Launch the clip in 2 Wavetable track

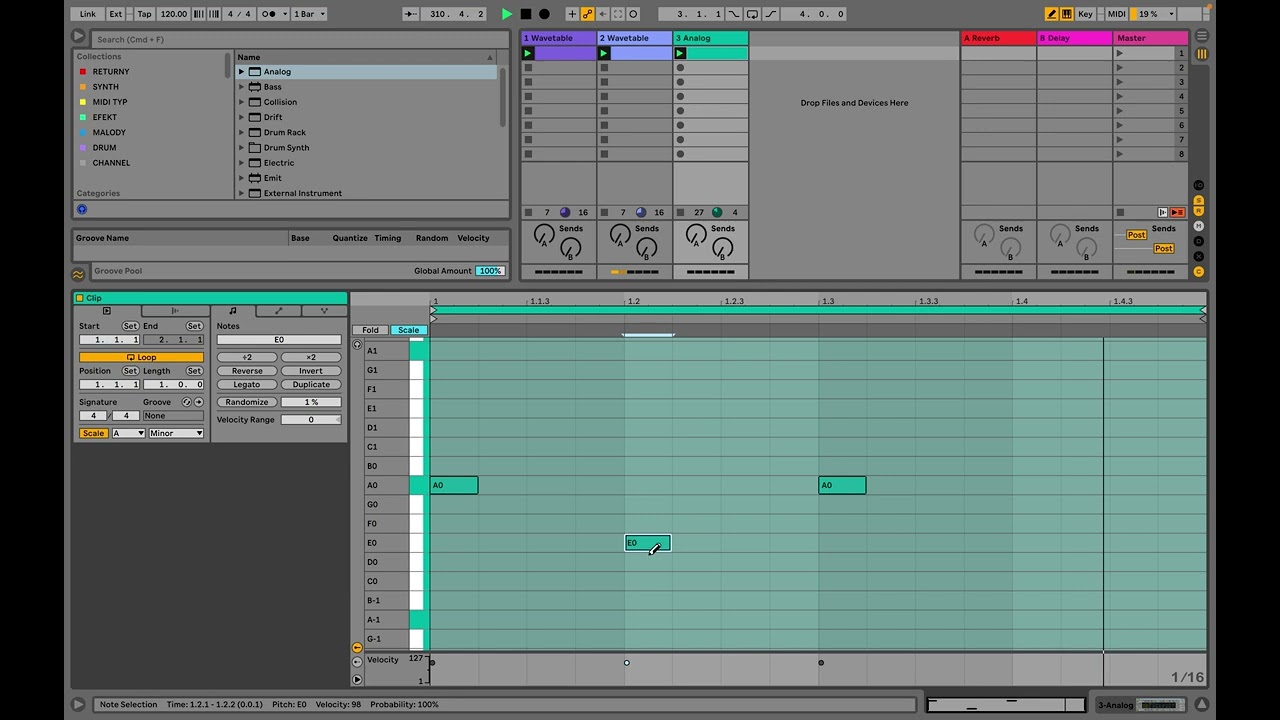603,53
